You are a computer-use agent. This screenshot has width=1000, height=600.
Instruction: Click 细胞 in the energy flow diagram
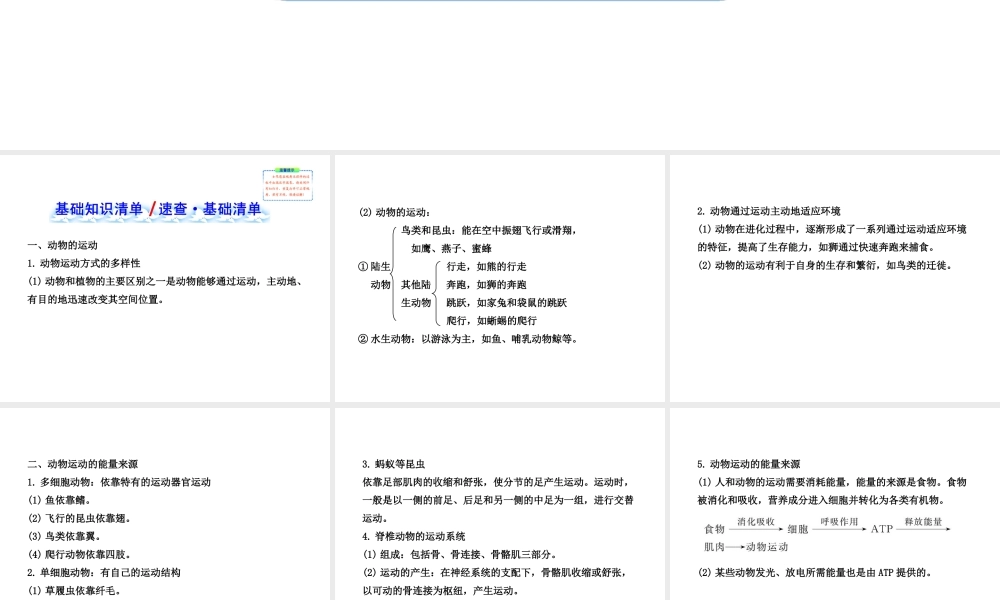pos(798,529)
